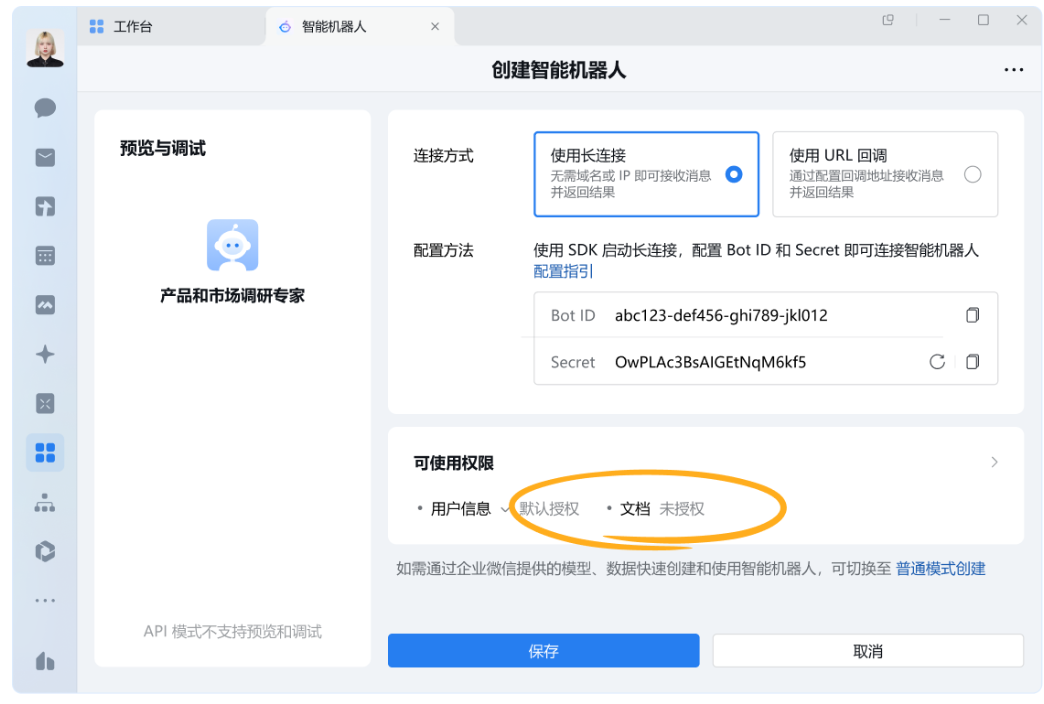Open the more options ellipsis near 创建智能机器人
1044x704 pixels.
[1014, 69]
